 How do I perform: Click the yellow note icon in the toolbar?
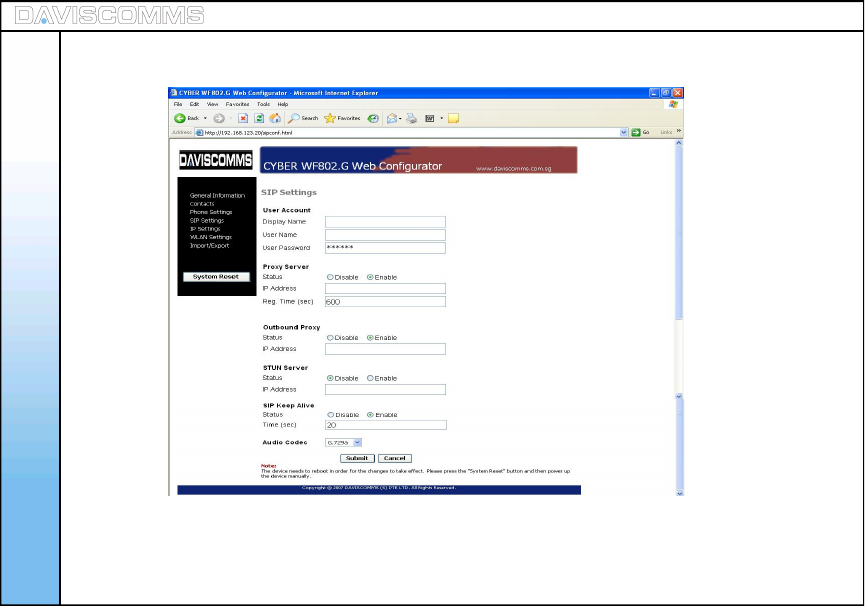(453, 118)
